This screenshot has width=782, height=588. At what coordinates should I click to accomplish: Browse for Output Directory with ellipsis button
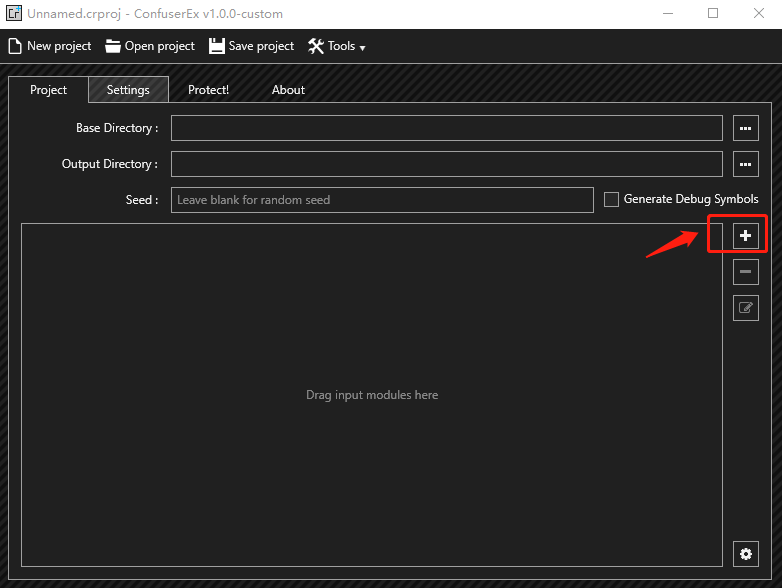[x=746, y=164]
